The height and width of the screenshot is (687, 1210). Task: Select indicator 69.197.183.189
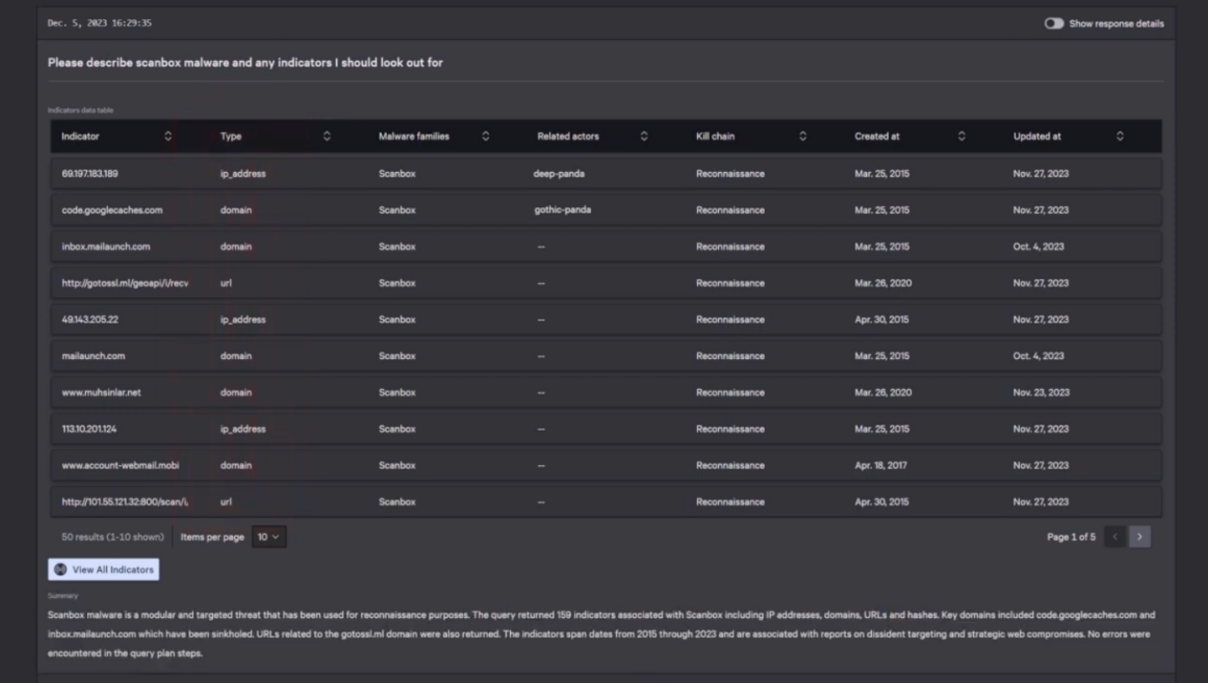(90, 174)
